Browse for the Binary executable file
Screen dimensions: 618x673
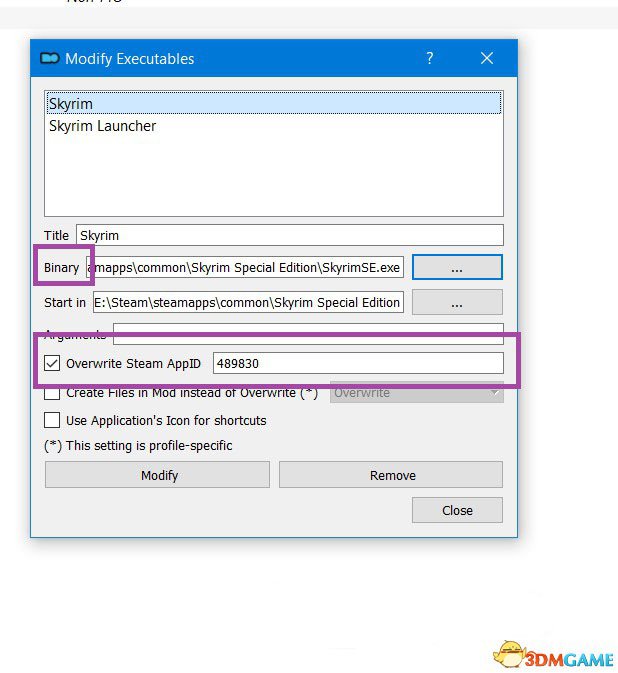457,267
